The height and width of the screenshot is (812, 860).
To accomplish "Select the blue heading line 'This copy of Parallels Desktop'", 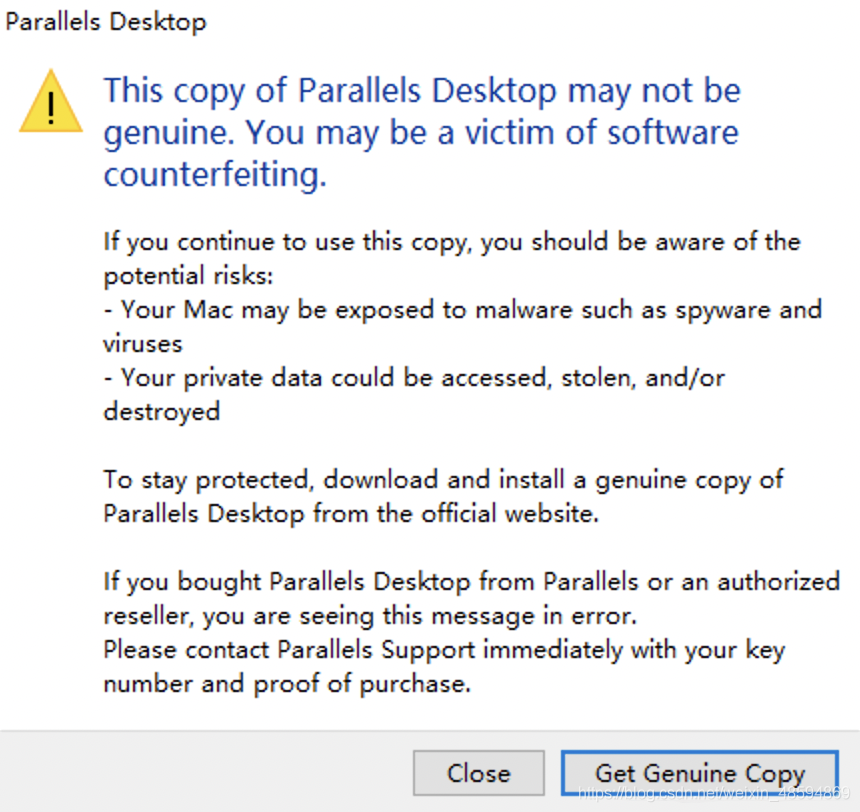I will (422, 91).
